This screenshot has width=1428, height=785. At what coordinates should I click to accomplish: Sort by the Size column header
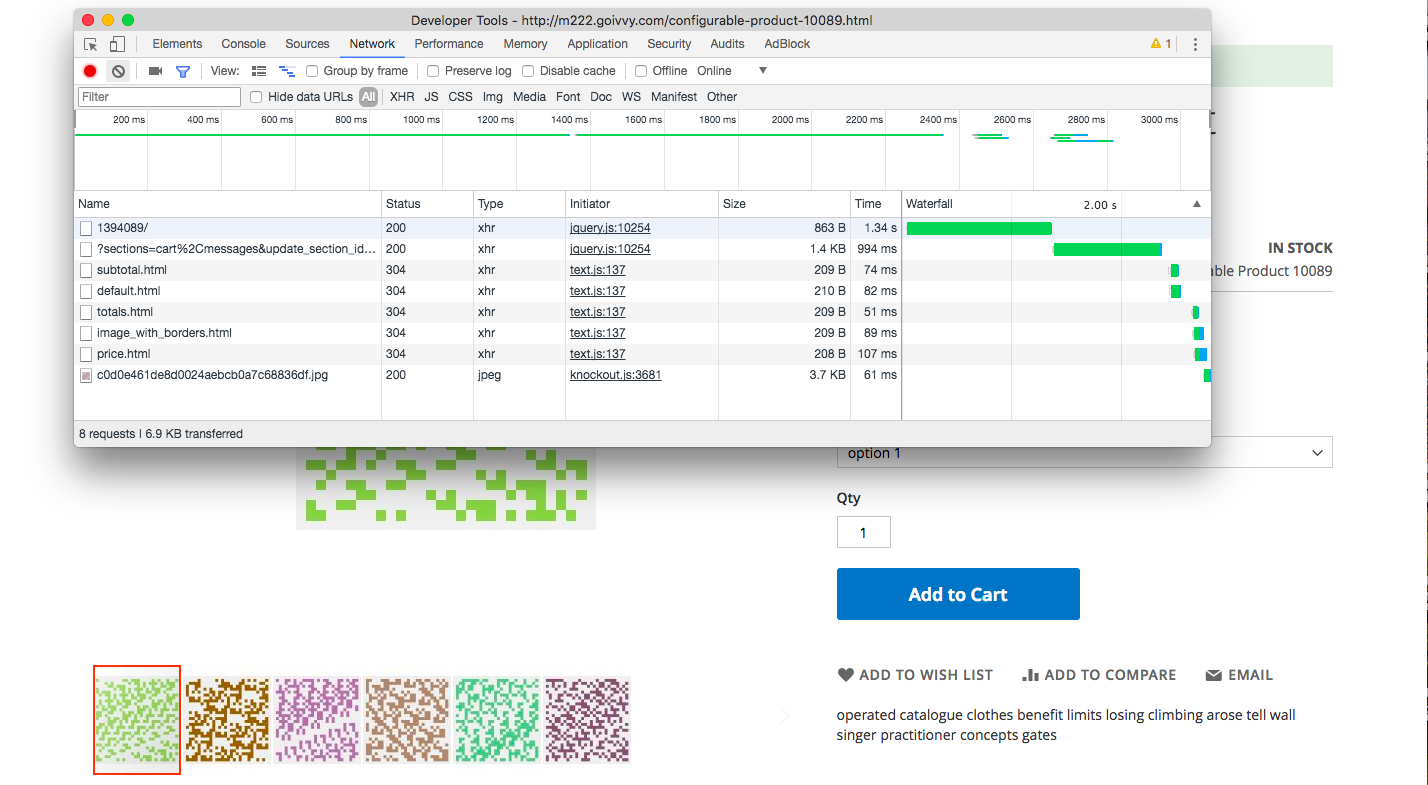(x=784, y=204)
